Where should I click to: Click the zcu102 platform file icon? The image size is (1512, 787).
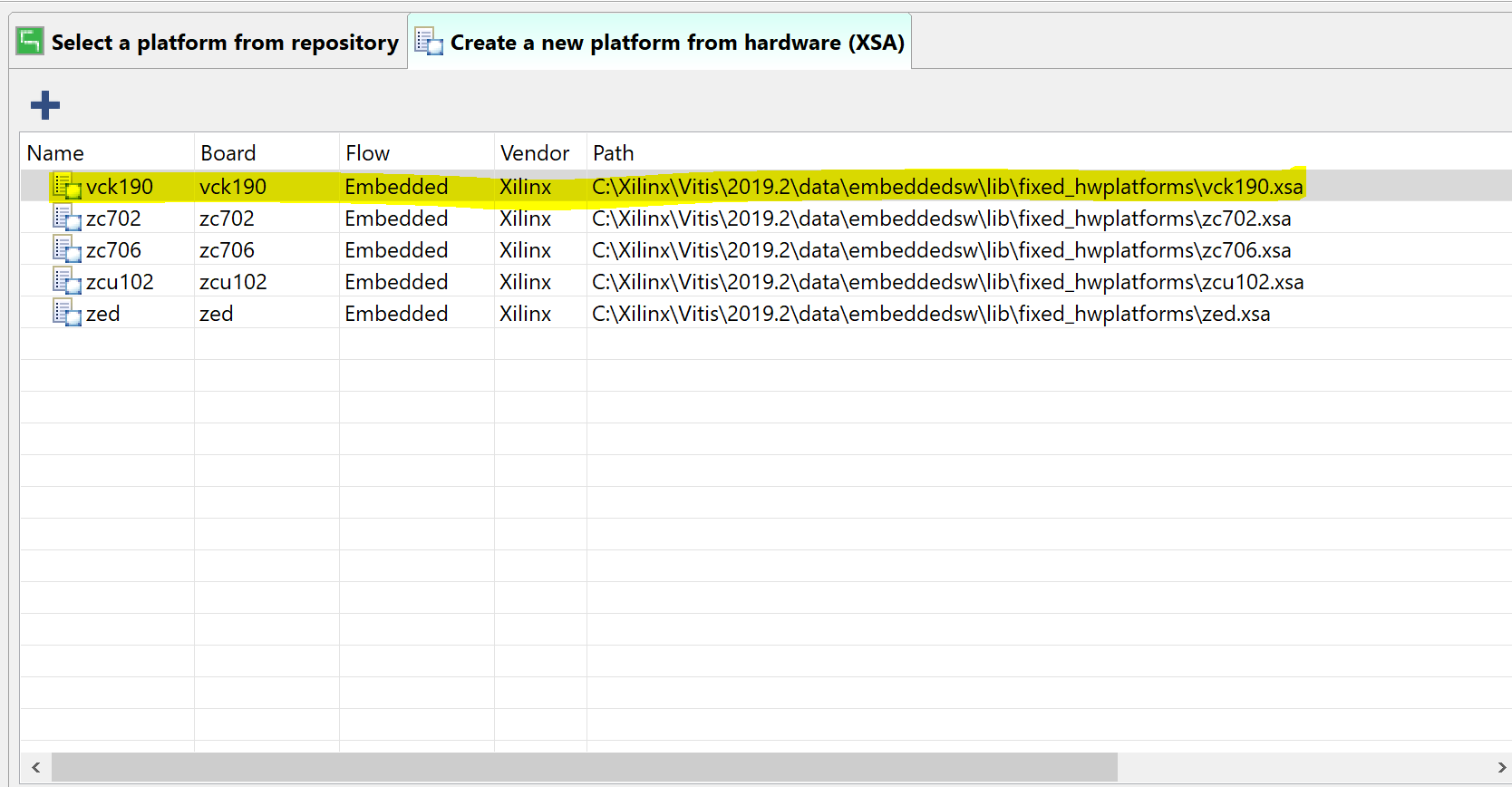[x=67, y=281]
